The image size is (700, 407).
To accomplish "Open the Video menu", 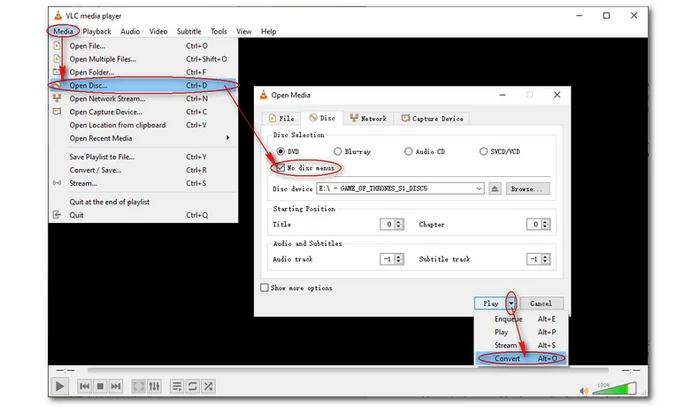I will [x=158, y=31].
